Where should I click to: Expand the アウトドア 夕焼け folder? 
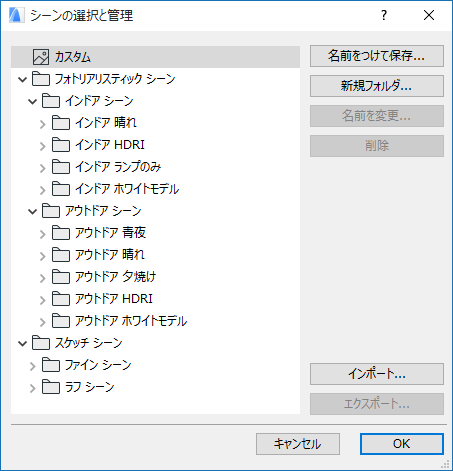coord(42,278)
